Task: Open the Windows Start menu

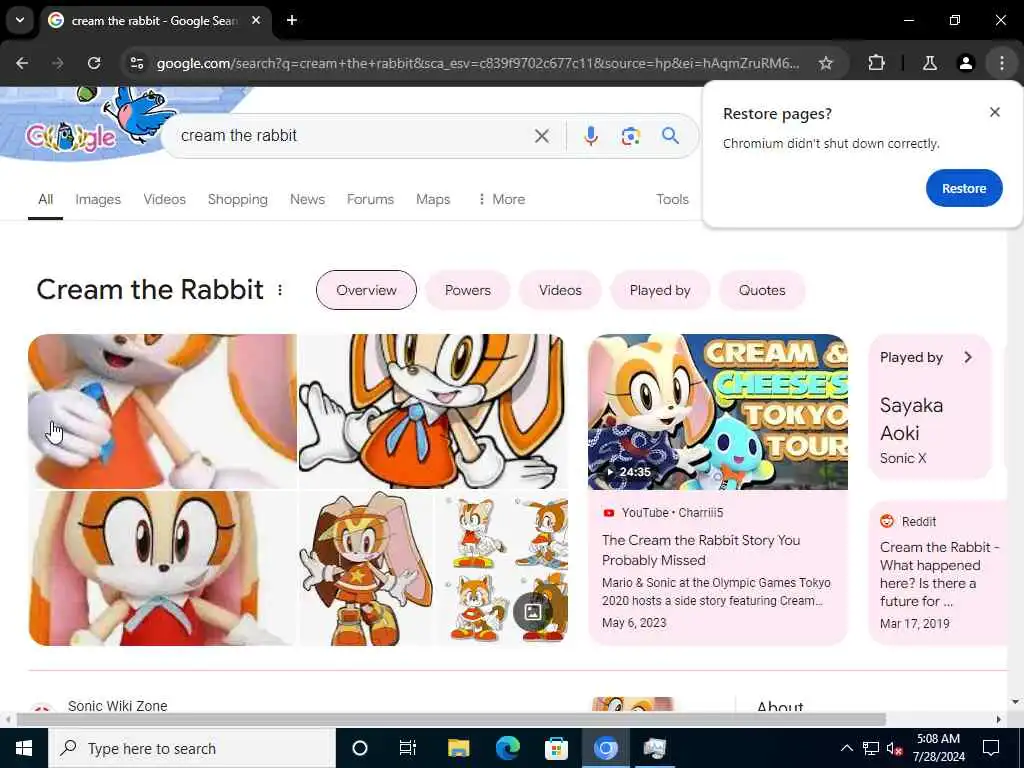Action: (x=24, y=748)
